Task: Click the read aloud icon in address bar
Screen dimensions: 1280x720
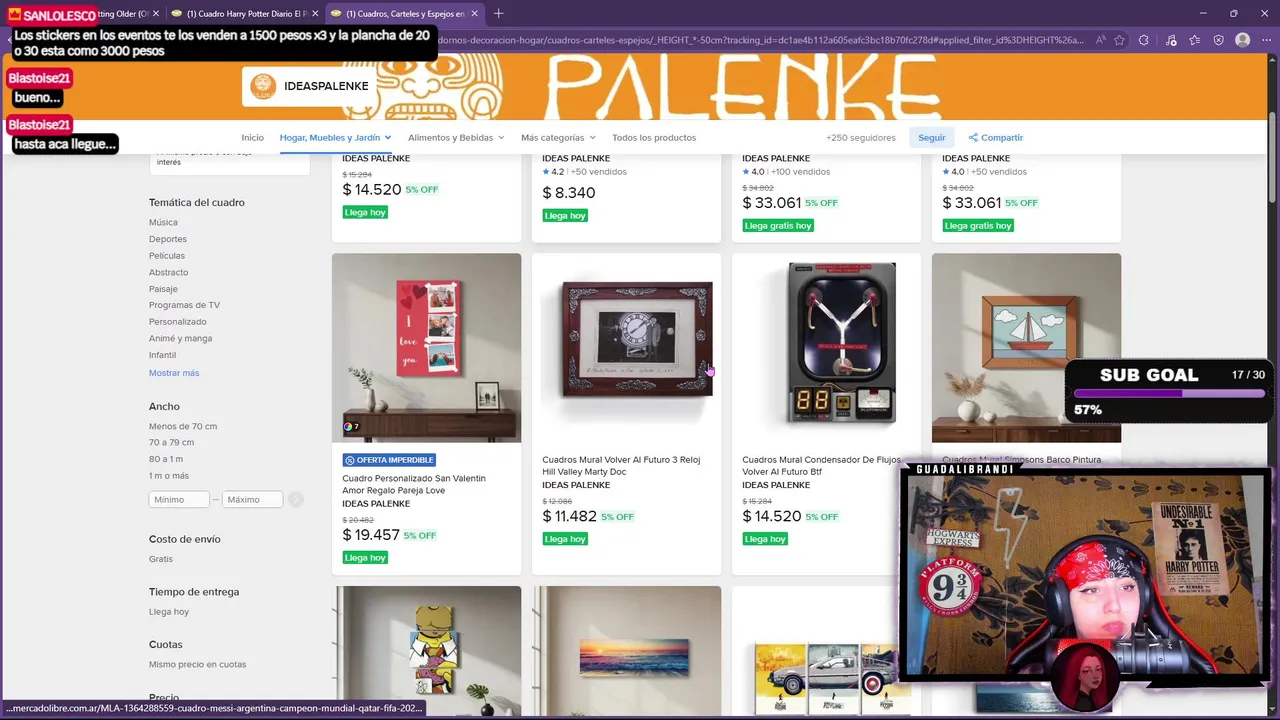Action: (1100, 40)
